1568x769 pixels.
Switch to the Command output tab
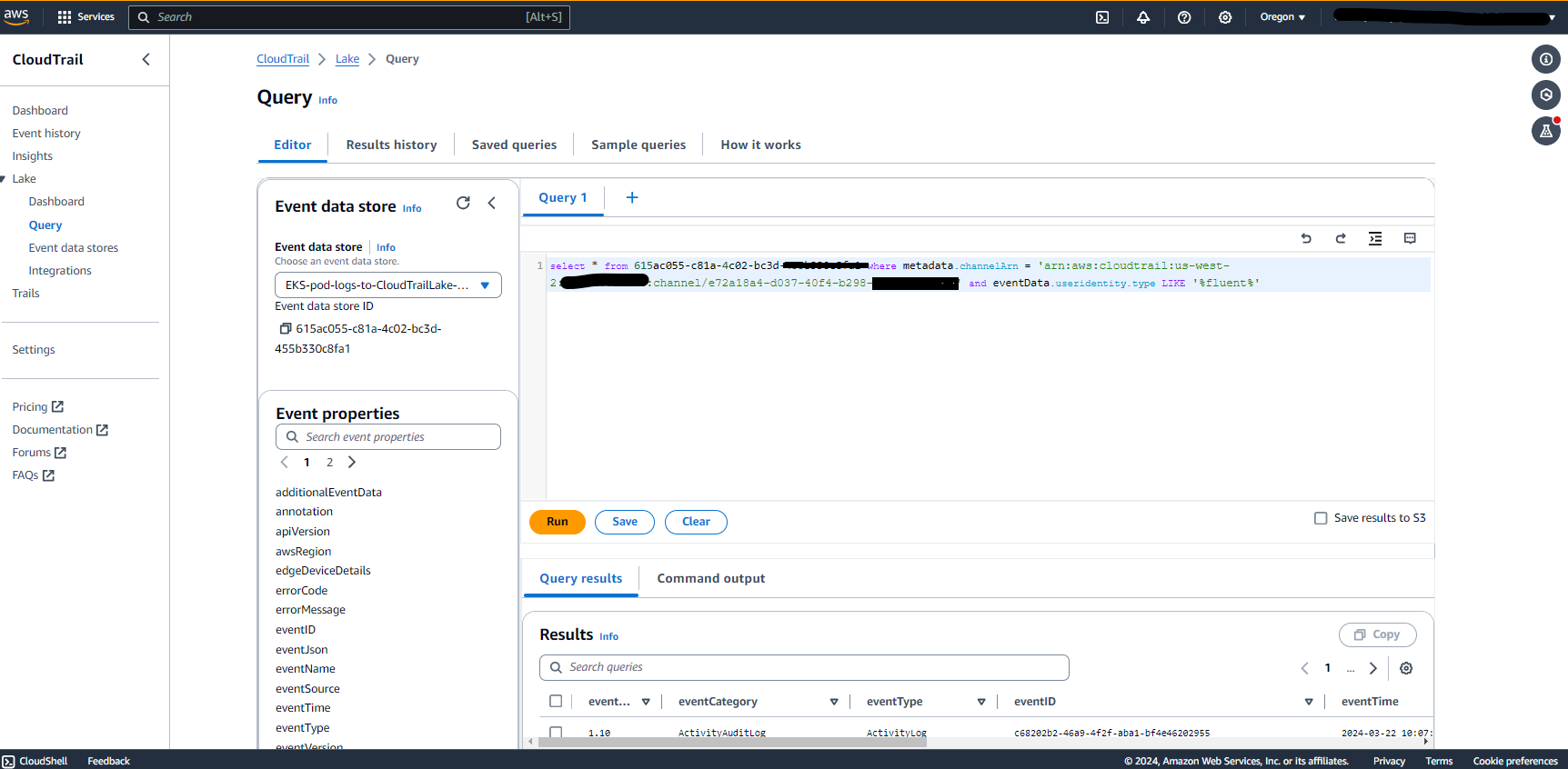click(711, 578)
